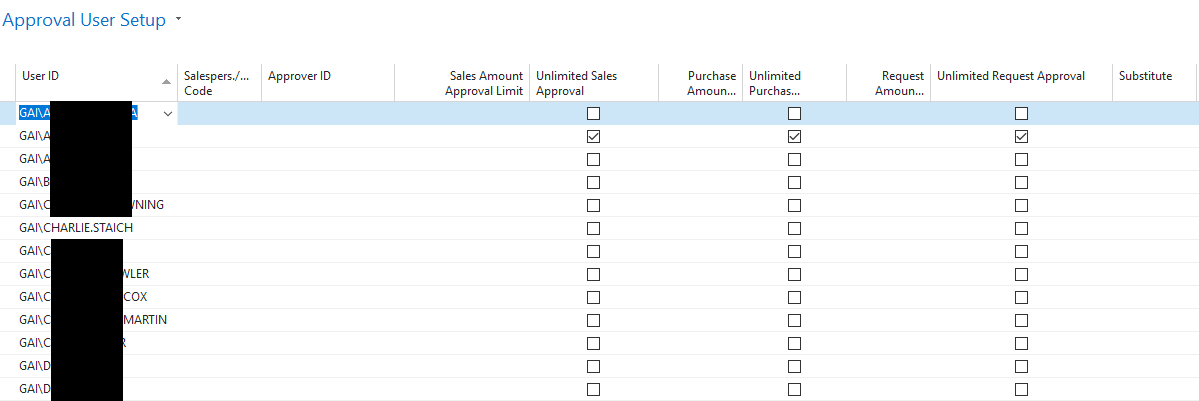Check Unlimited Sales Approval in row ending WNING

(x=593, y=205)
